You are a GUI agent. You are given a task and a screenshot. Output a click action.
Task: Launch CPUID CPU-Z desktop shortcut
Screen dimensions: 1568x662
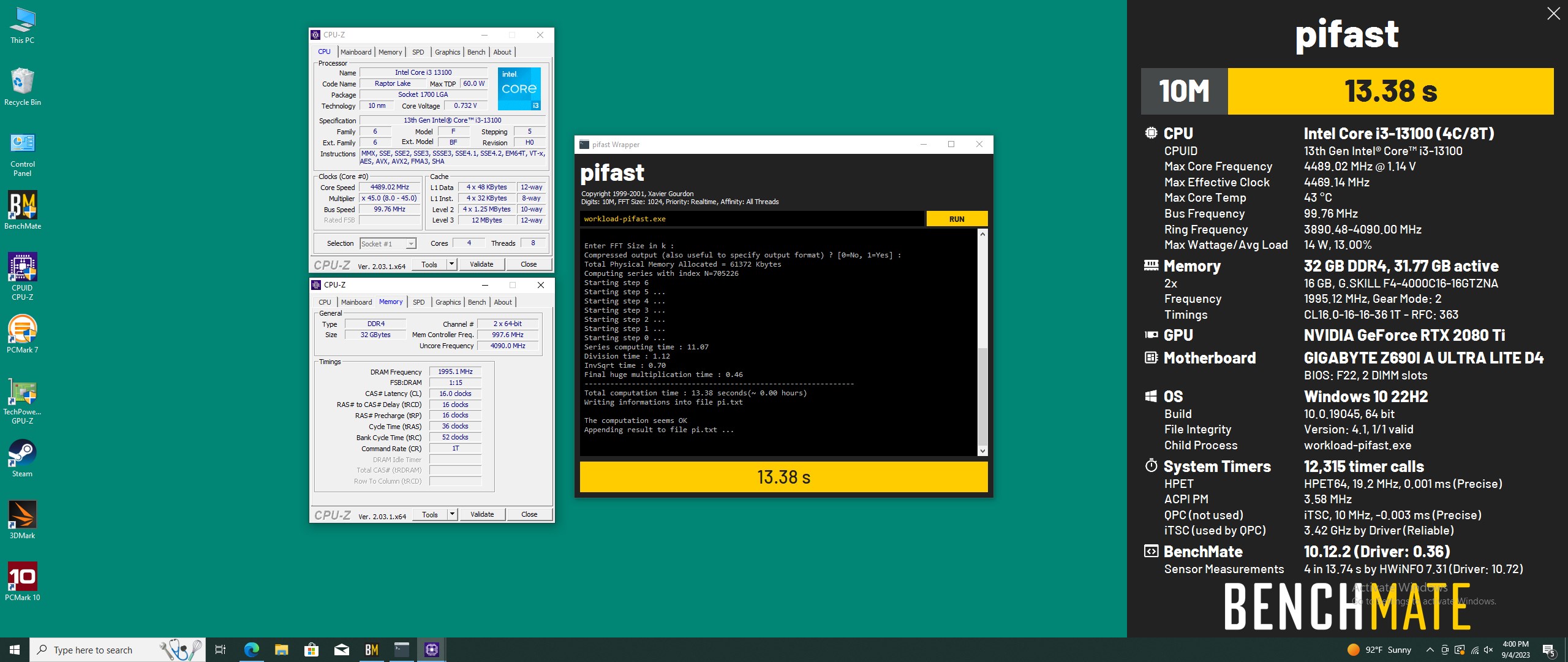[23, 276]
